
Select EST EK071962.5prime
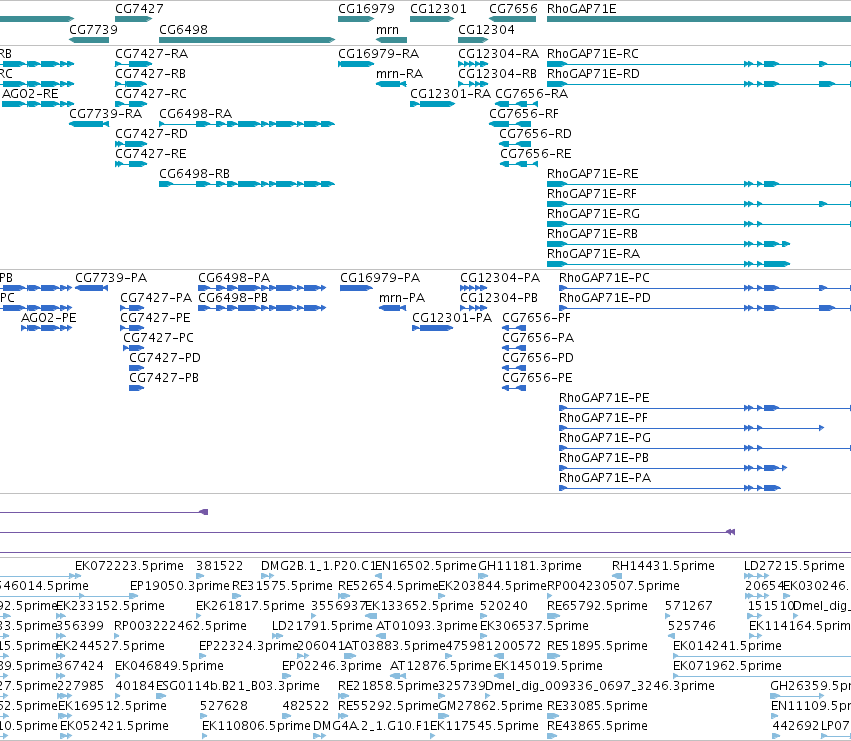coord(727,666)
